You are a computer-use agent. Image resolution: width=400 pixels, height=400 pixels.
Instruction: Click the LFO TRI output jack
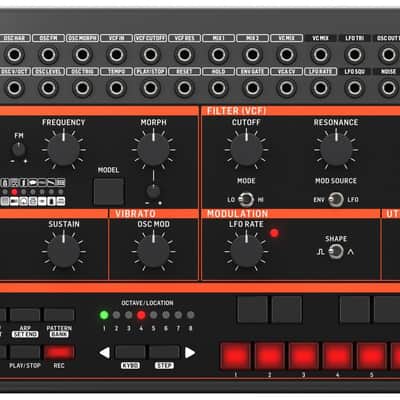354,55
